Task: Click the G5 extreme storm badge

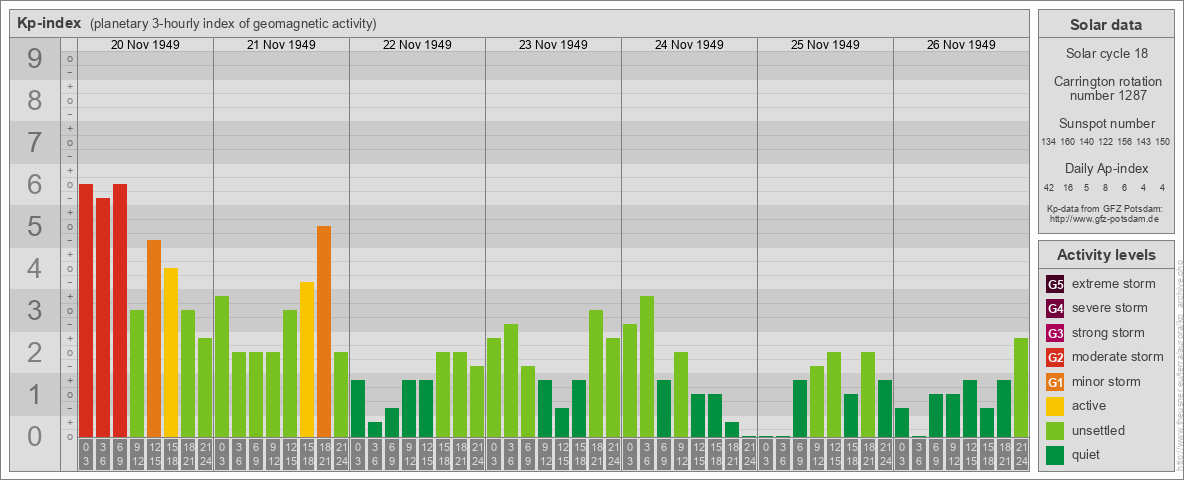Action: tap(1055, 284)
